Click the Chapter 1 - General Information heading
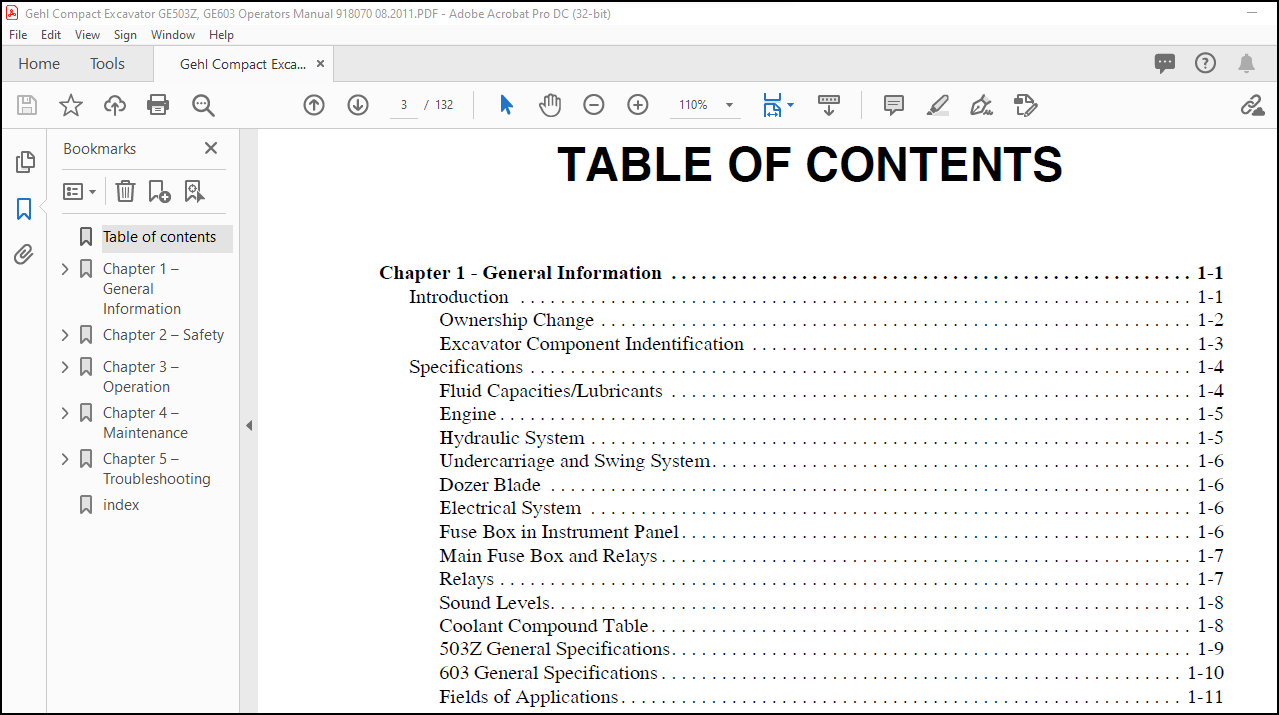Screen dimensions: 1279x715 pyautogui.click(x=520, y=273)
